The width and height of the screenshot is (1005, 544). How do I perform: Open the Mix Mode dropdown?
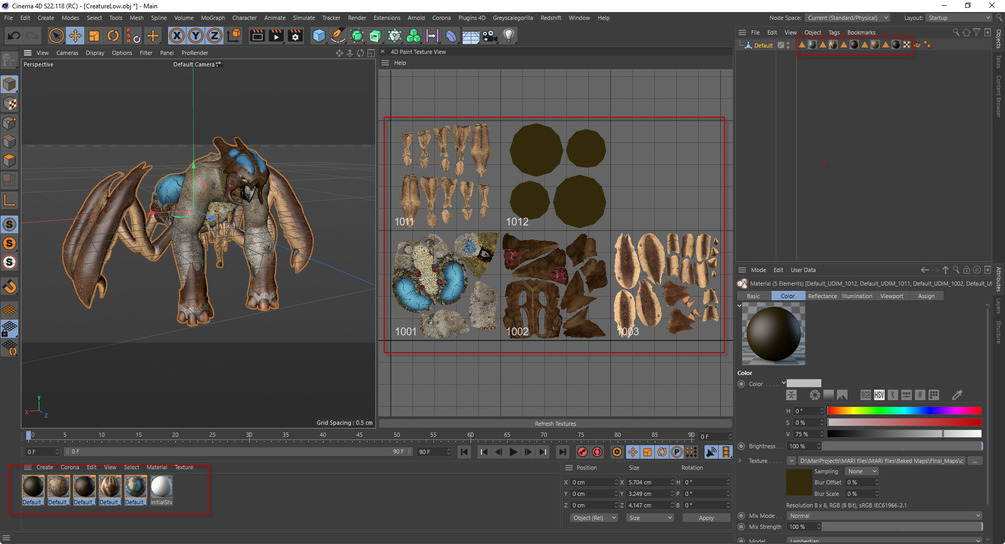pyautogui.click(x=884, y=516)
